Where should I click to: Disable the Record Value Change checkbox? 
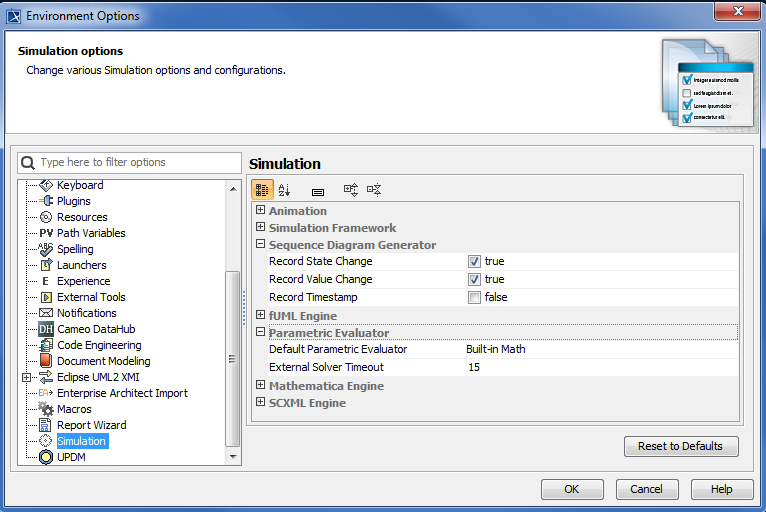(475, 280)
